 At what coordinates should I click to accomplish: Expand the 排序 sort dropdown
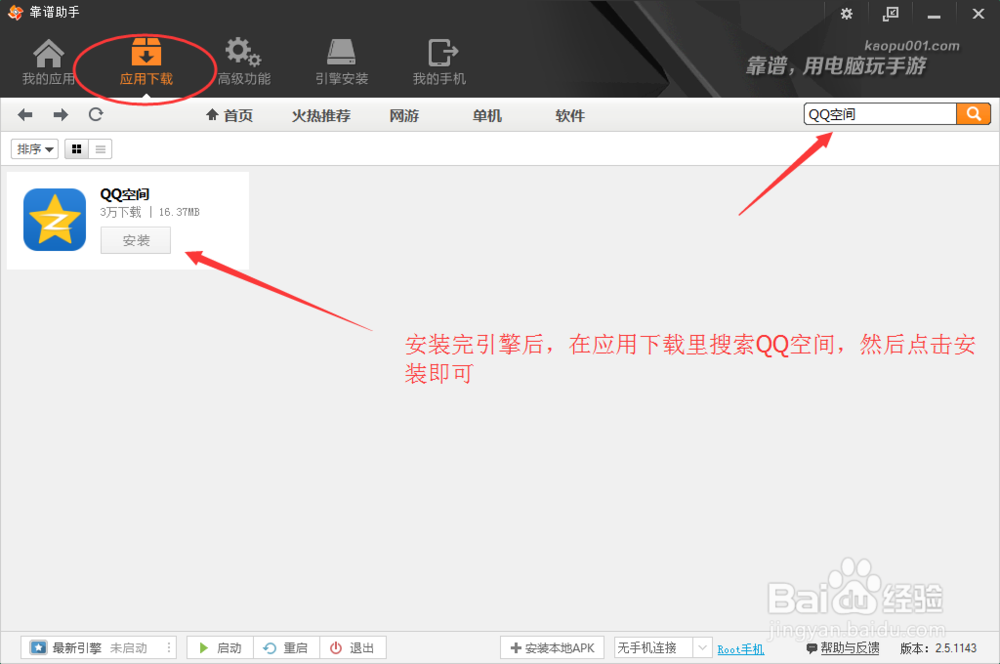[34, 149]
